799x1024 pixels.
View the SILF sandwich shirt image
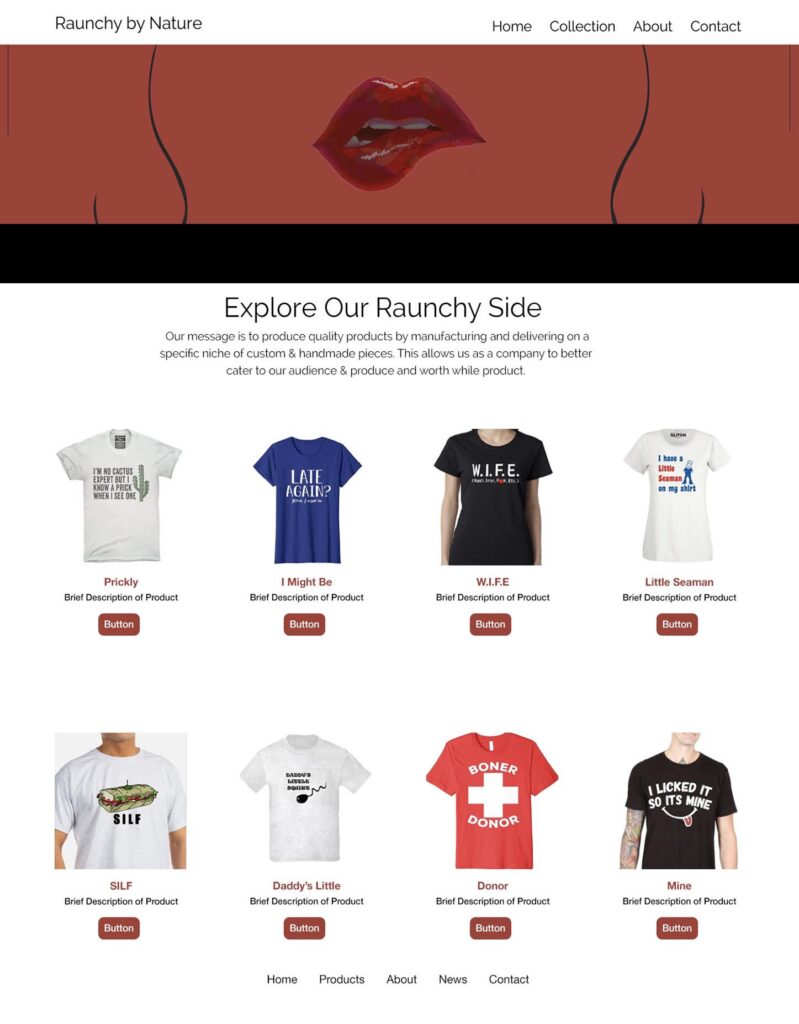coord(121,801)
